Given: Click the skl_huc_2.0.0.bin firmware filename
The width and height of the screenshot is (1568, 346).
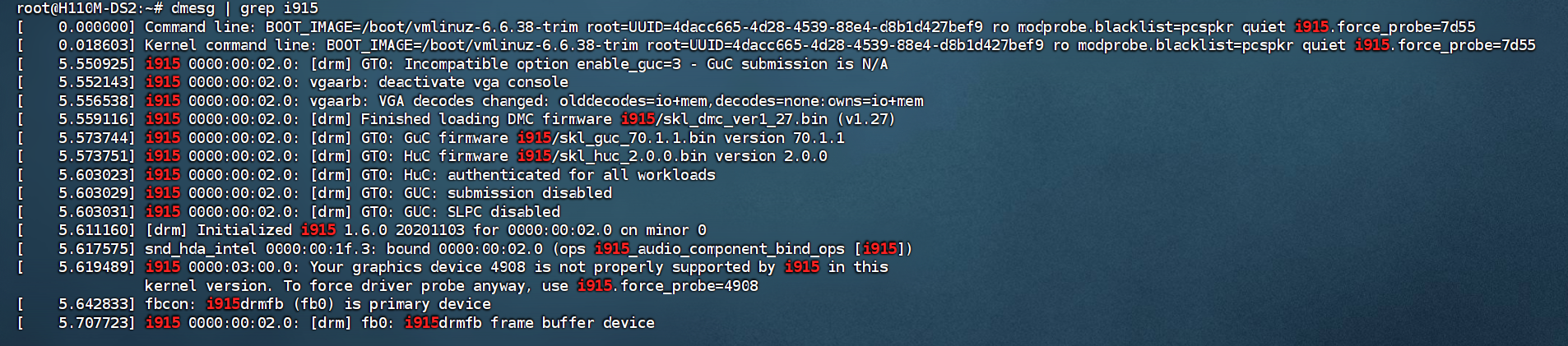Looking at the screenshot, I should click(x=629, y=156).
